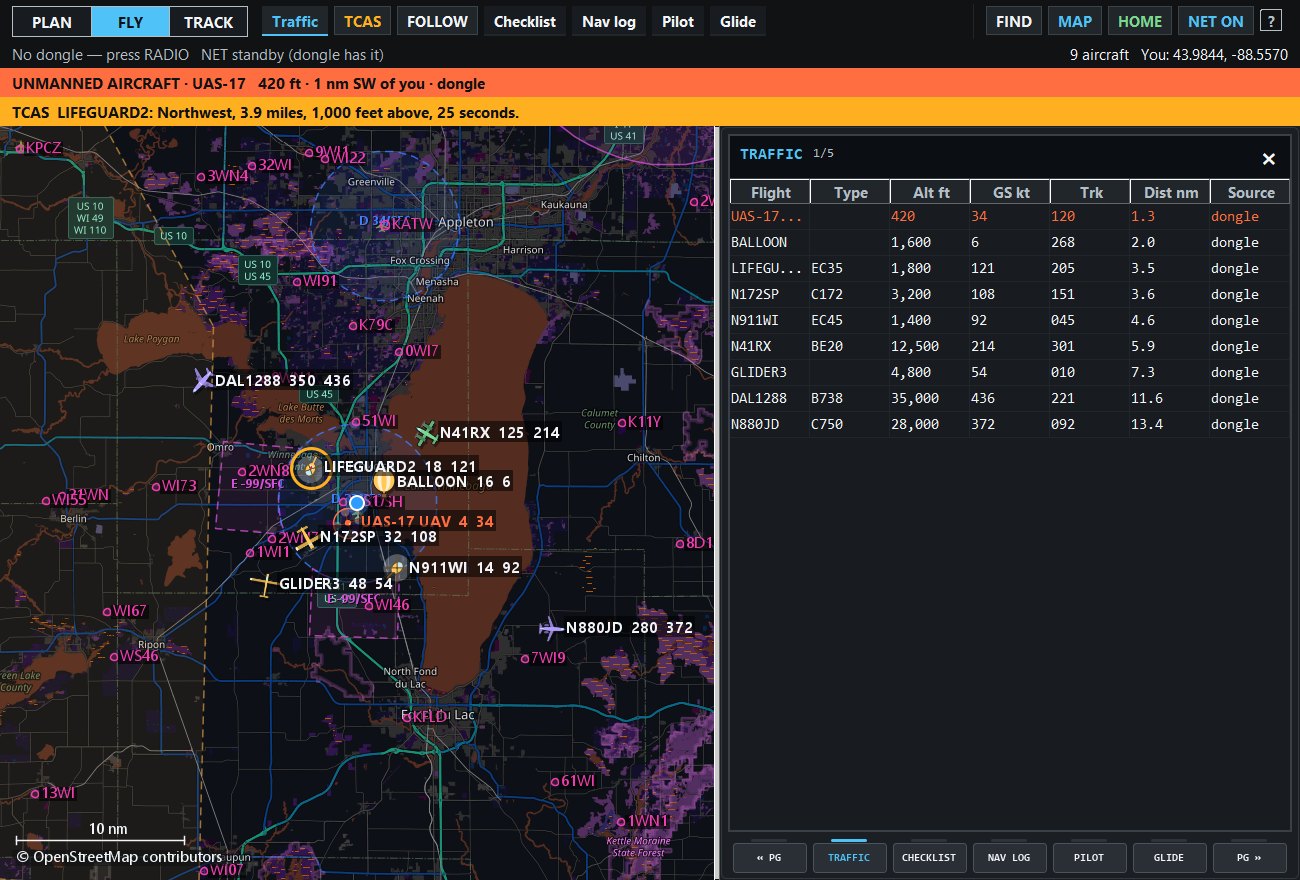Click the FIND button
The image size is (1300, 880).
click(x=1014, y=21)
